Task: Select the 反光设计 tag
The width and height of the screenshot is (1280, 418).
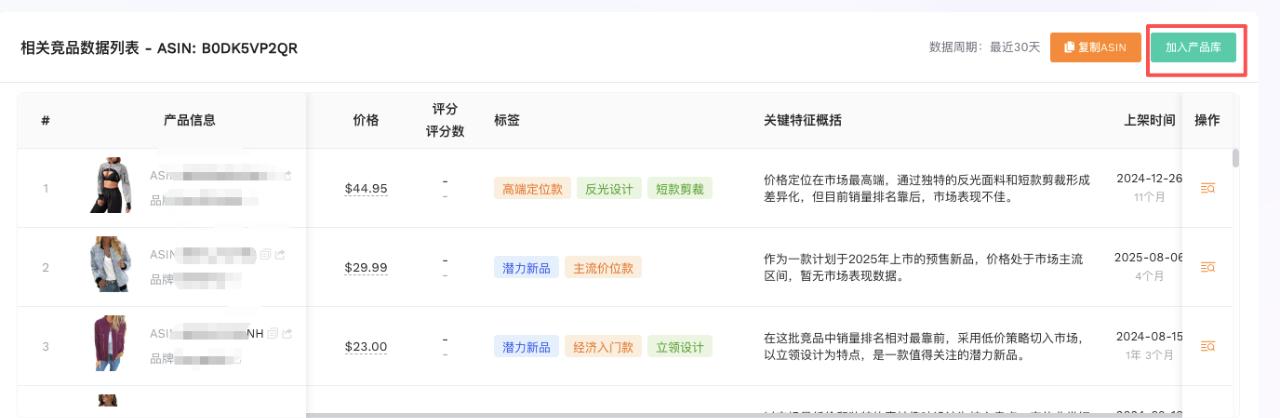Action: (609, 188)
